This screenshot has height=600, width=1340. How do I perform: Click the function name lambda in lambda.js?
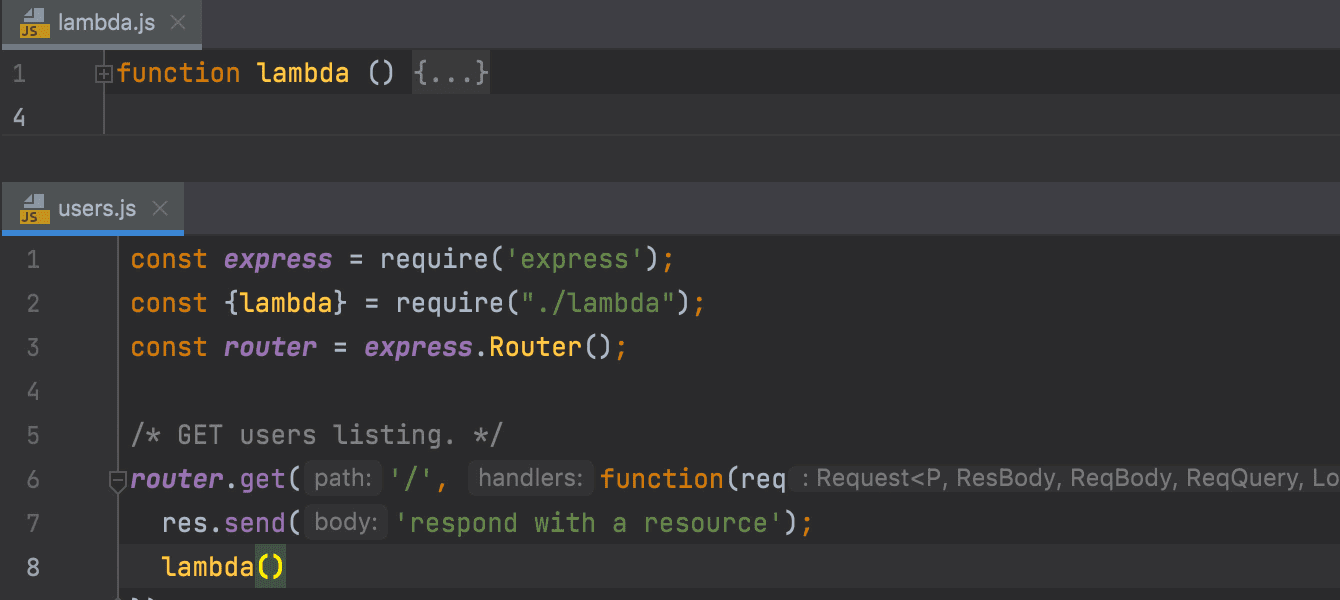[303, 73]
